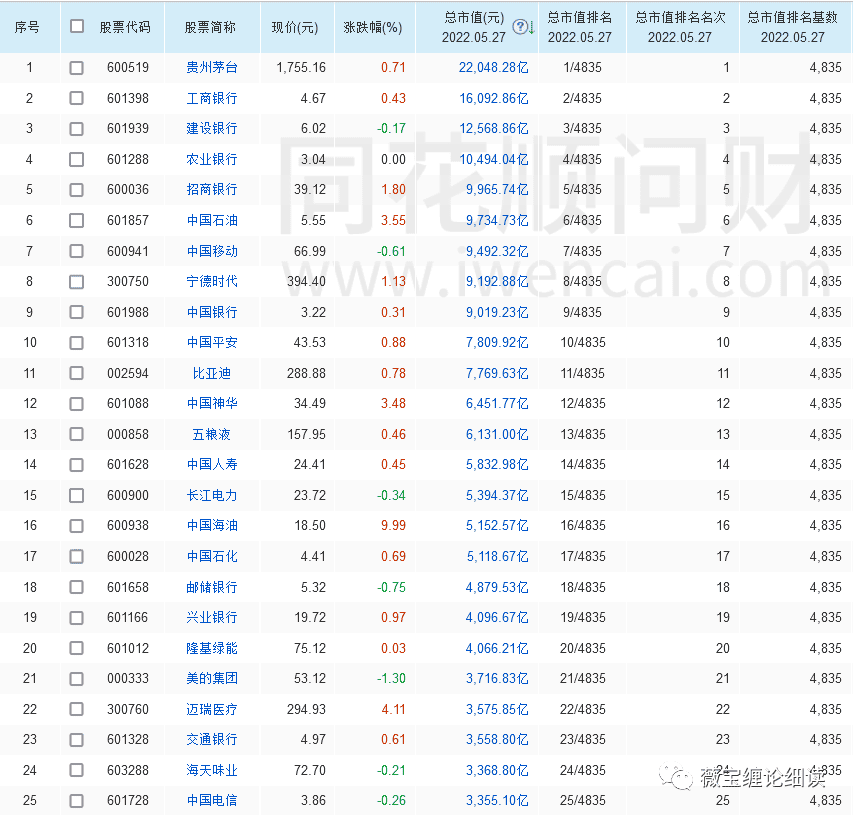Click the 长江电力 stock name

[x=212, y=496]
